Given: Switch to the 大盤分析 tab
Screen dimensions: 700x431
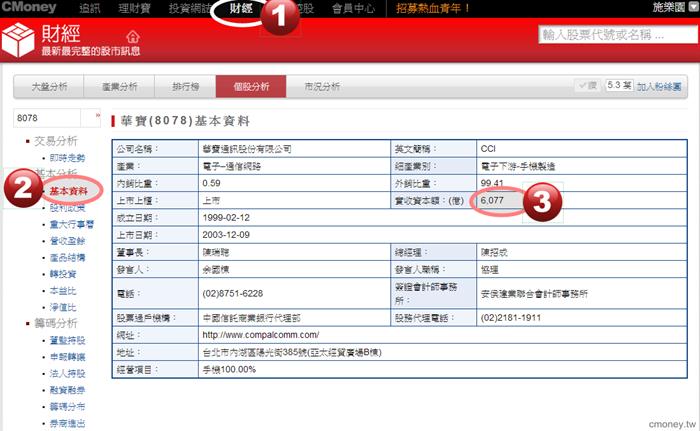Looking at the screenshot, I should coord(49,87).
